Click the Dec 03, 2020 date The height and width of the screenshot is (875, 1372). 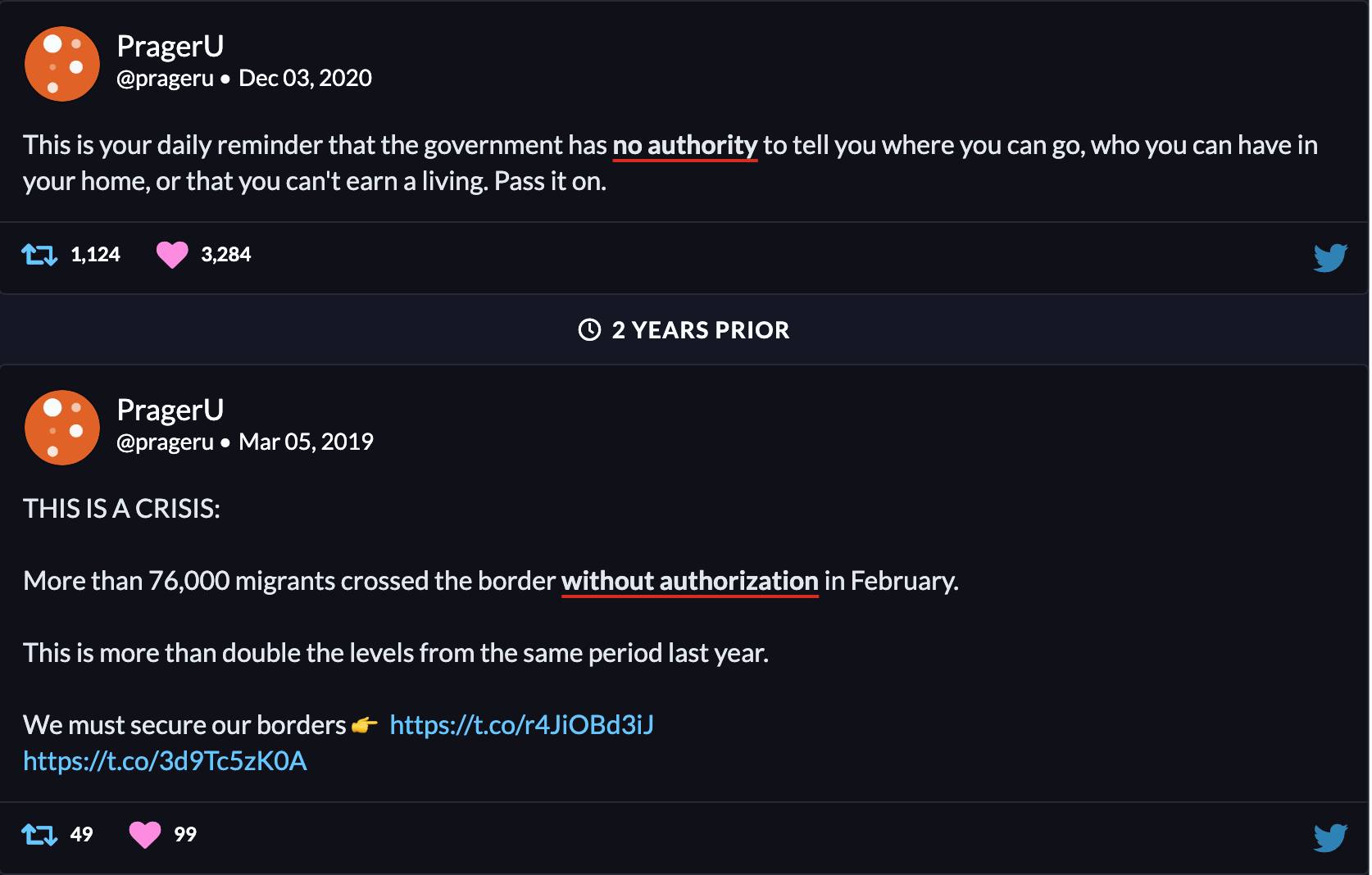pos(305,79)
